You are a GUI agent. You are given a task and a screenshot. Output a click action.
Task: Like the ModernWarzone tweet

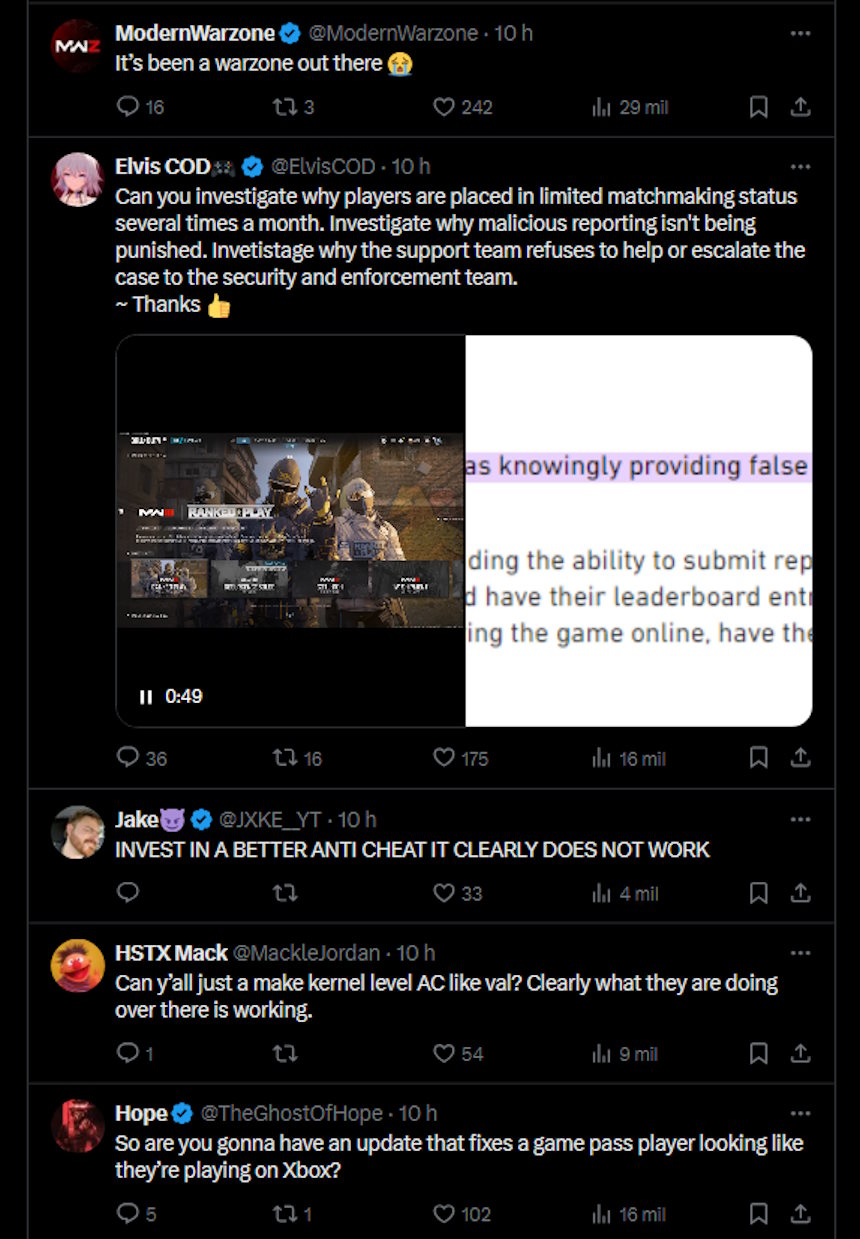click(444, 107)
